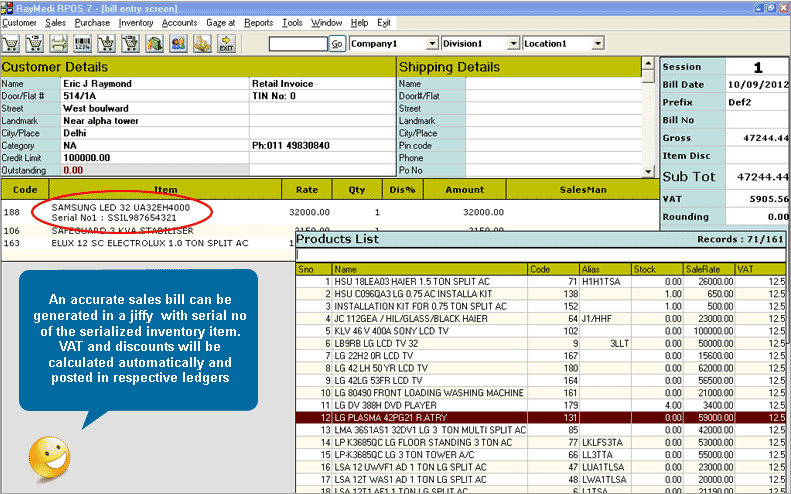791x494 pixels.
Task: Select INSTALLATION KIT FOR 0.75 TON SPLIT AC
Action: point(540,306)
